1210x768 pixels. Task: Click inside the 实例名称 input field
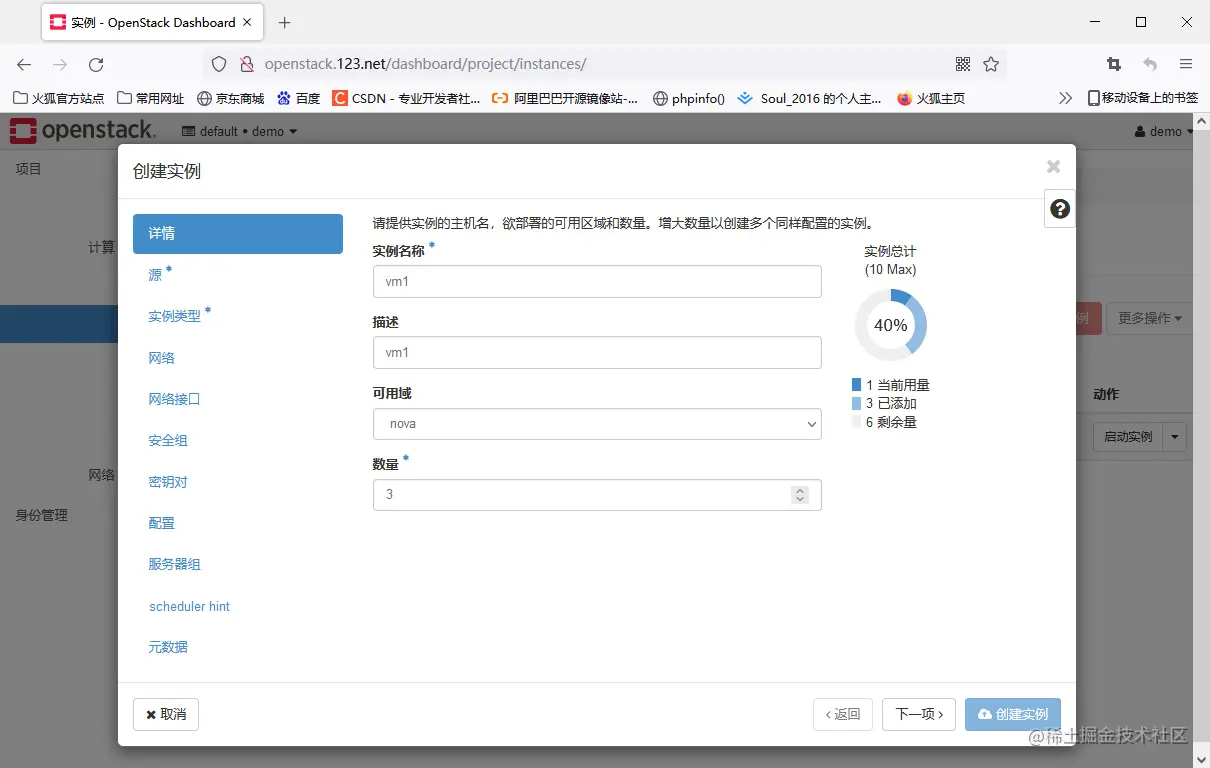click(597, 281)
